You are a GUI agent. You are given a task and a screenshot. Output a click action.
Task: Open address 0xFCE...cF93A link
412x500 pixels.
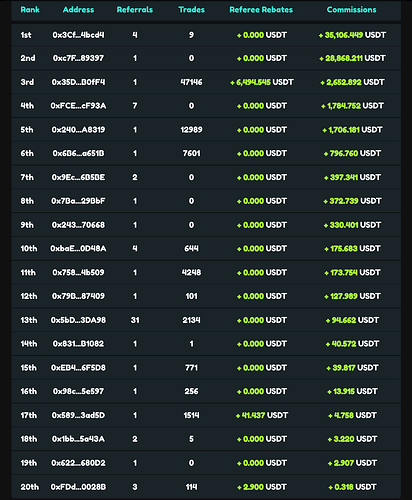[78, 106]
